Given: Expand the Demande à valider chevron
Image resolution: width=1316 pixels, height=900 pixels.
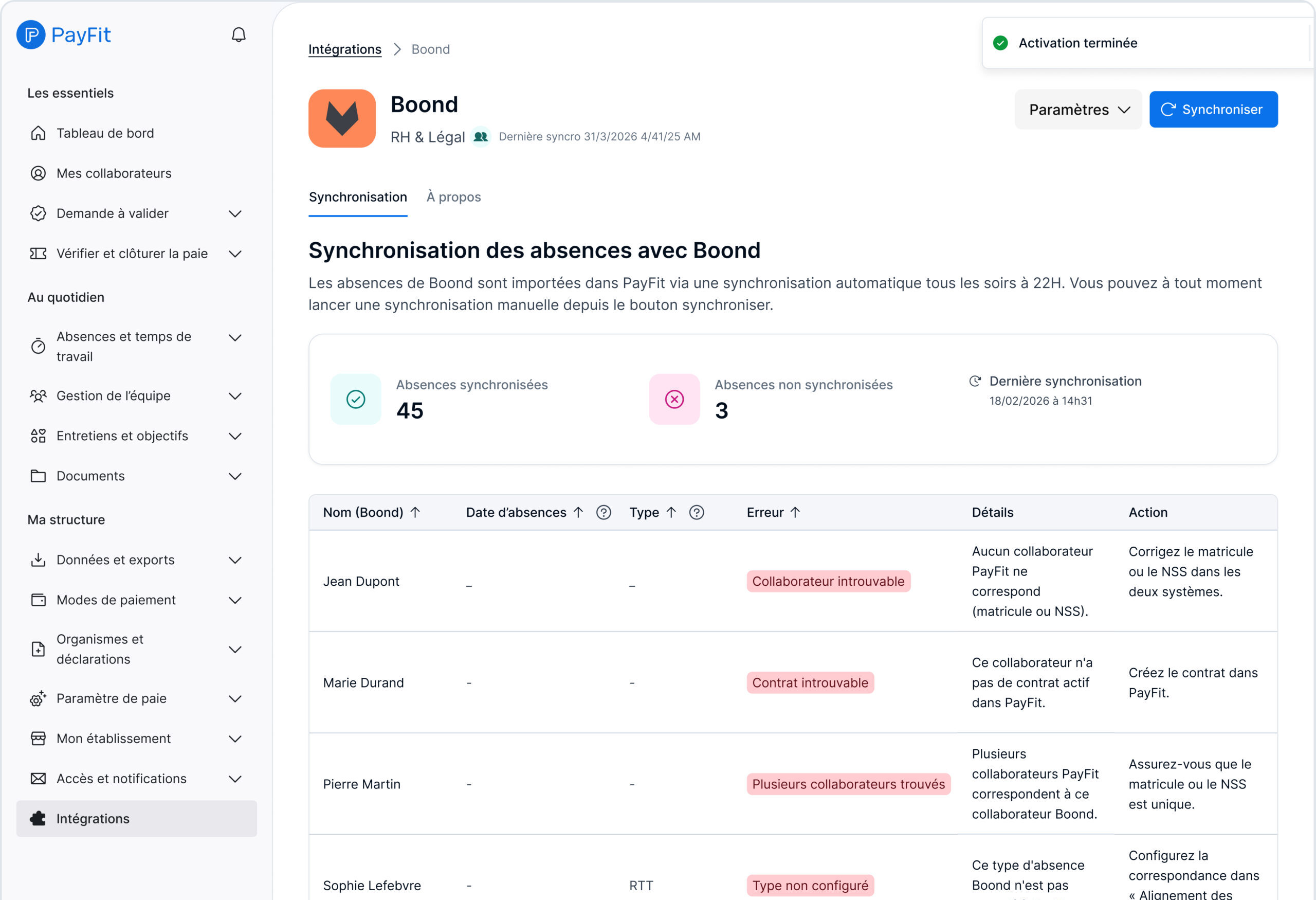Looking at the screenshot, I should 235,213.
